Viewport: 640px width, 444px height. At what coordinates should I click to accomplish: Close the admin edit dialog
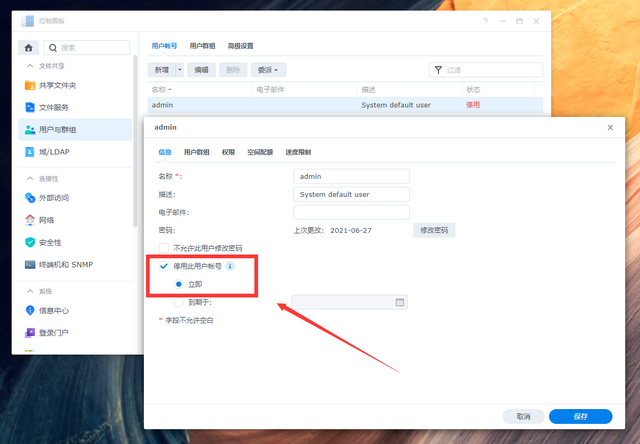click(610, 128)
